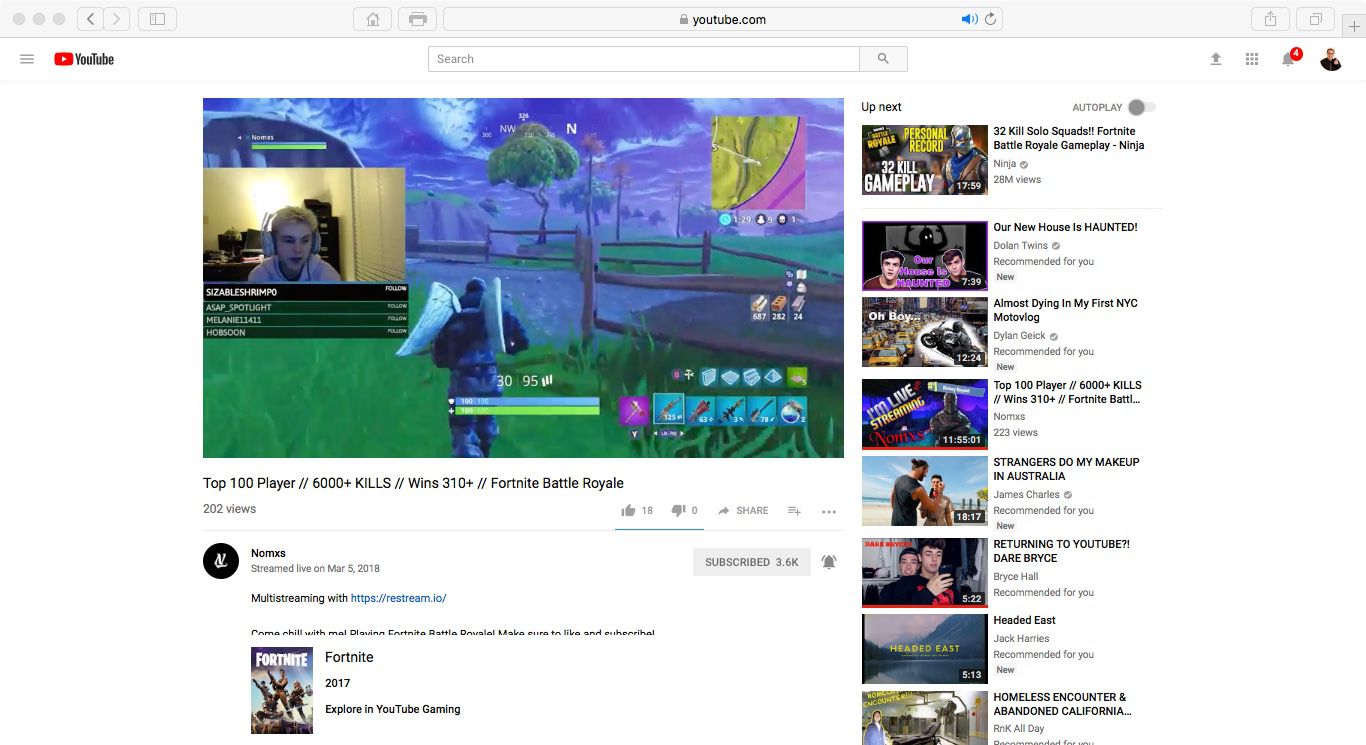Toggle the subscription notification bell for Nomxs
Screen dimensions: 1366x745
(829, 562)
